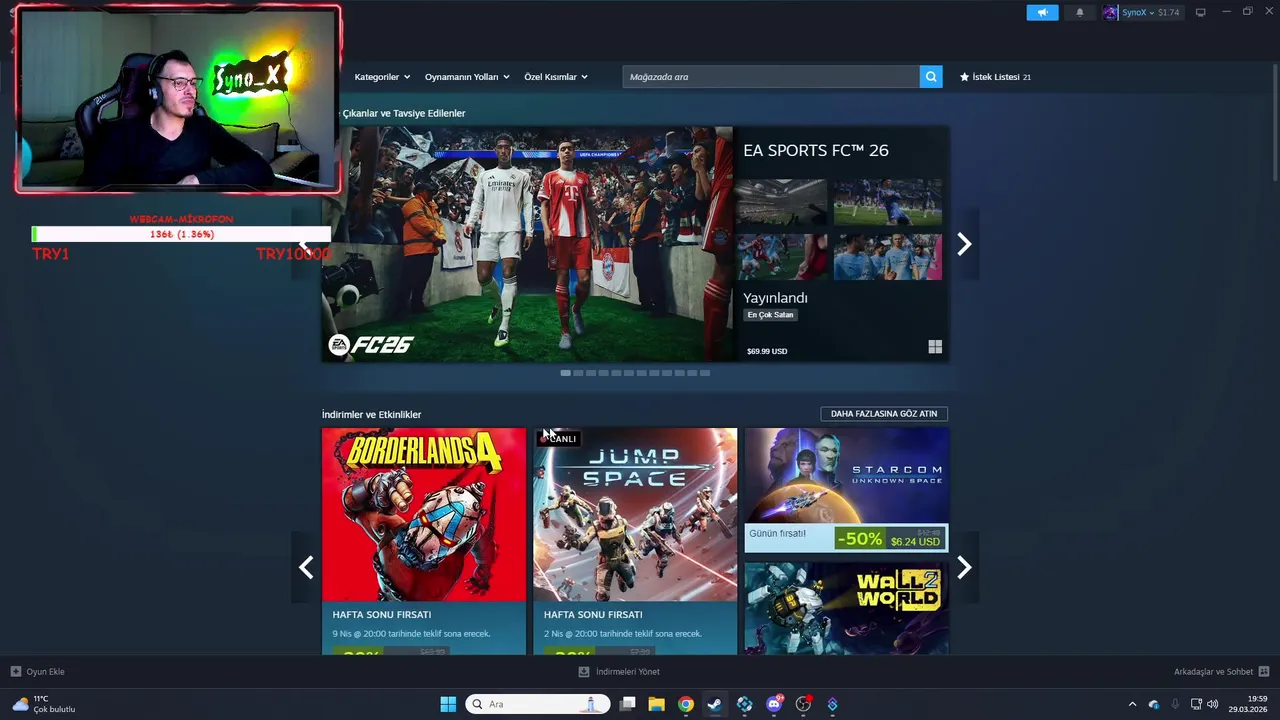Click the taskbar Ara search box
1280x720 pixels.
click(x=538, y=704)
